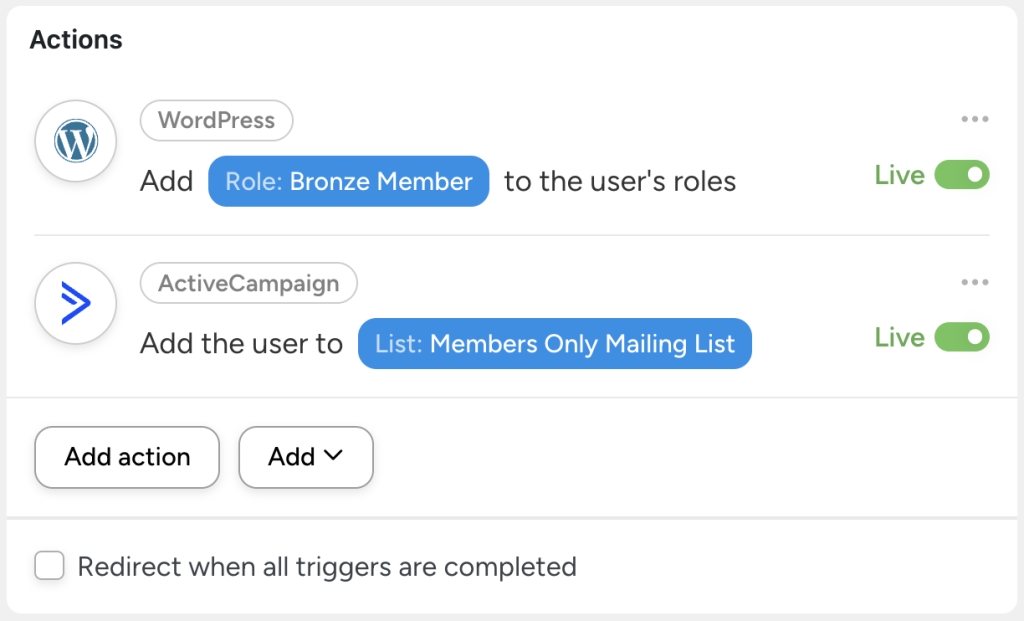Select the WordPress integration label pill
This screenshot has height=621, width=1024.
pyautogui.click(x=216, y=120)
